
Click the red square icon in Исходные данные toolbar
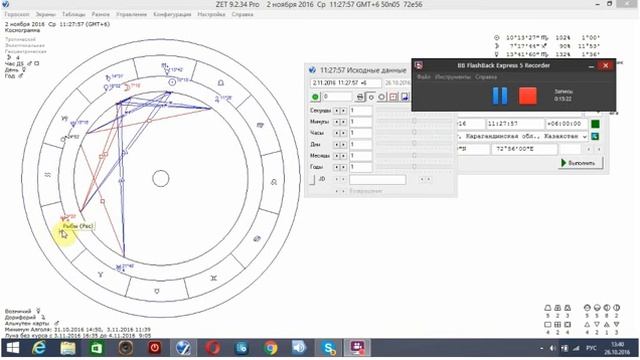(393, 97)
